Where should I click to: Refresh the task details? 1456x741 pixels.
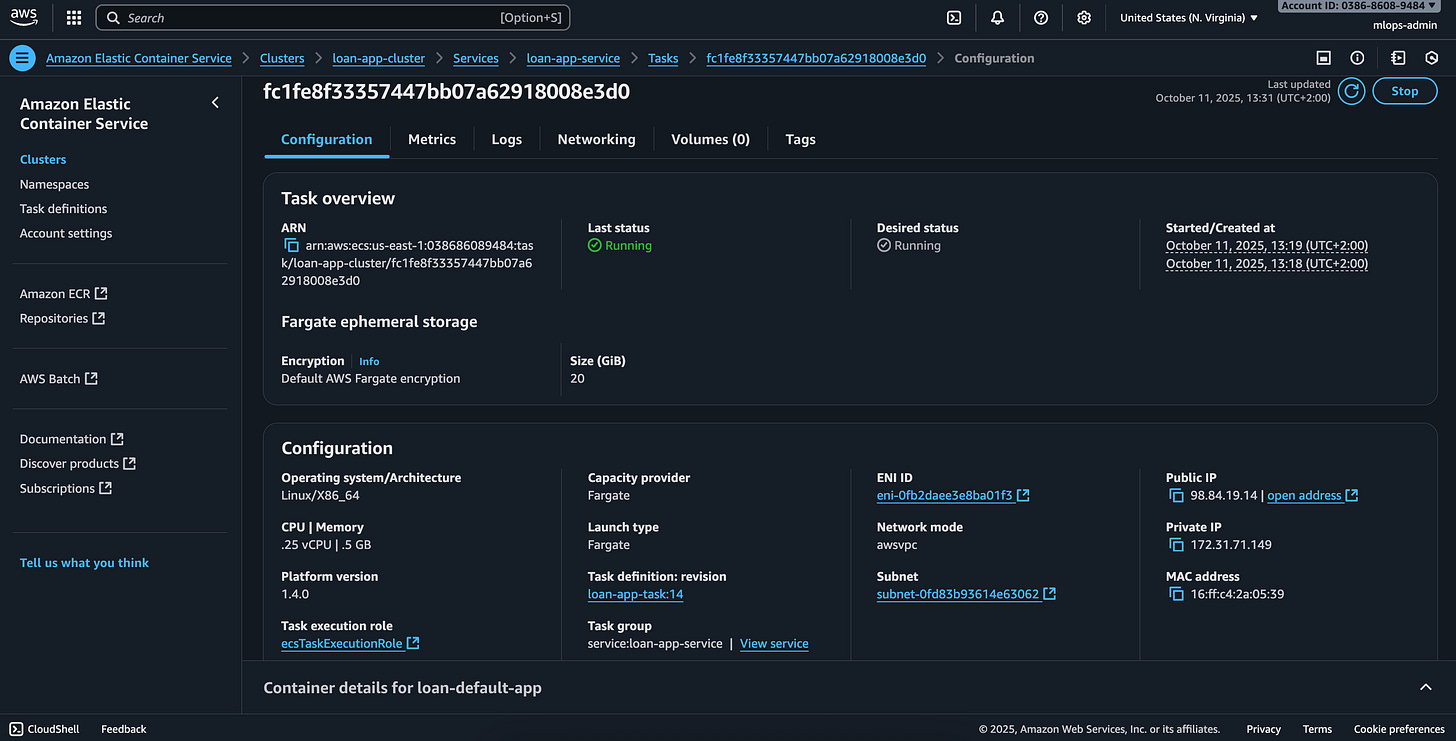pyautogui.click(x=1351, y=91)
